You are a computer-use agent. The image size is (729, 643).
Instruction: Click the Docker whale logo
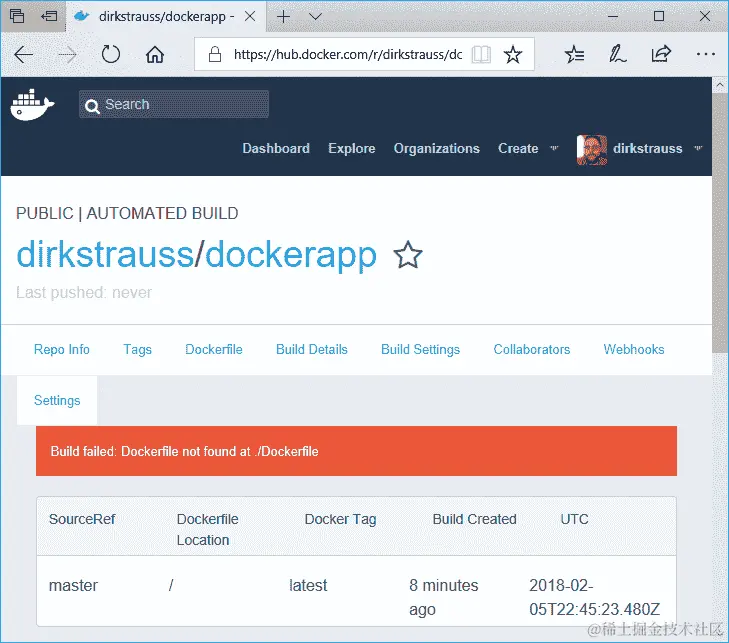coord(32,105)
